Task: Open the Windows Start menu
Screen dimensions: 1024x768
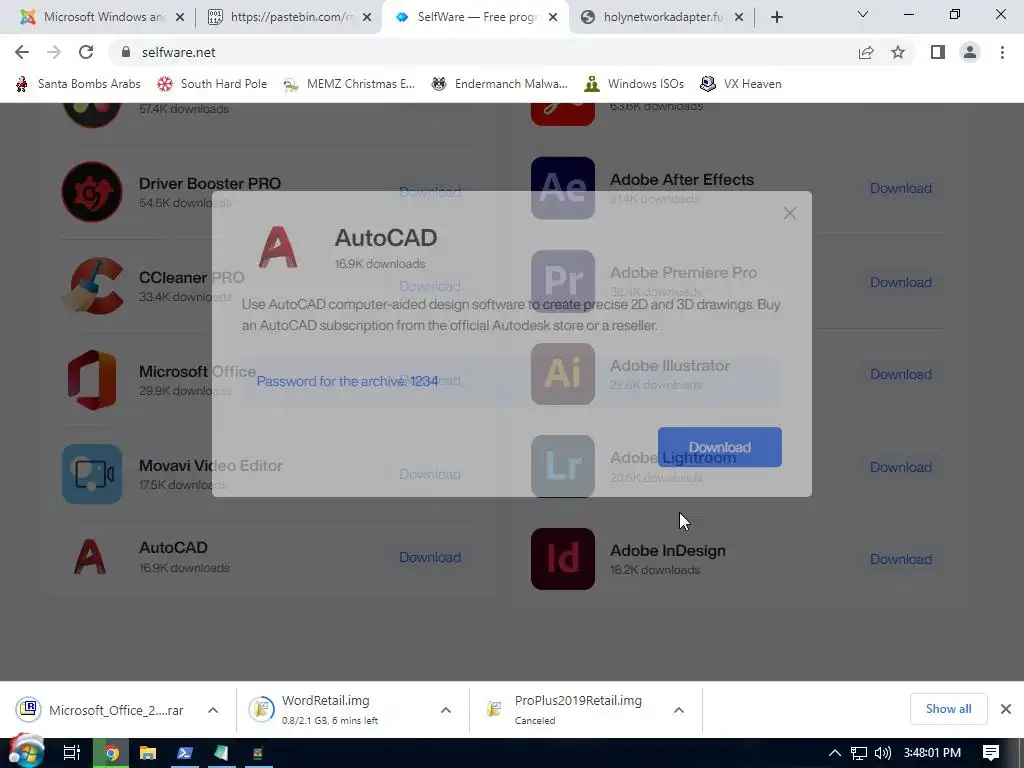Action: click(26, 752)
